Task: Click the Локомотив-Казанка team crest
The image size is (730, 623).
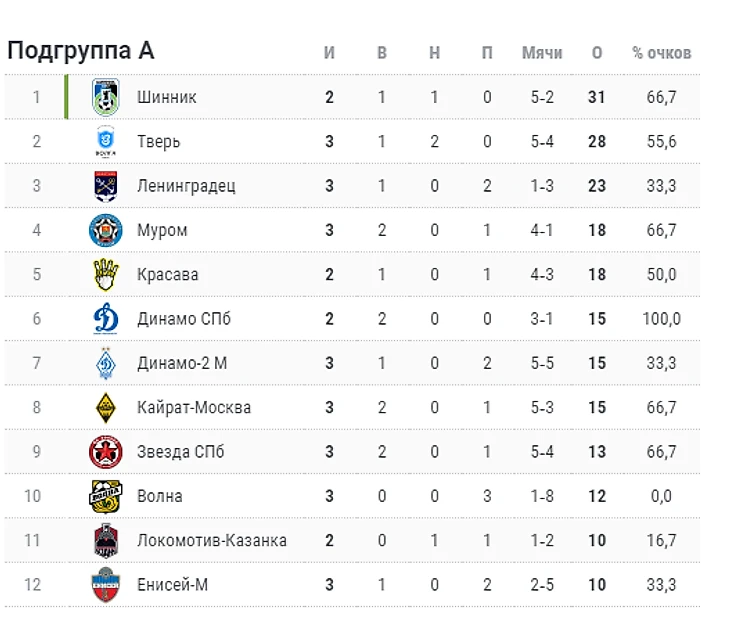Action: point(105,540)
